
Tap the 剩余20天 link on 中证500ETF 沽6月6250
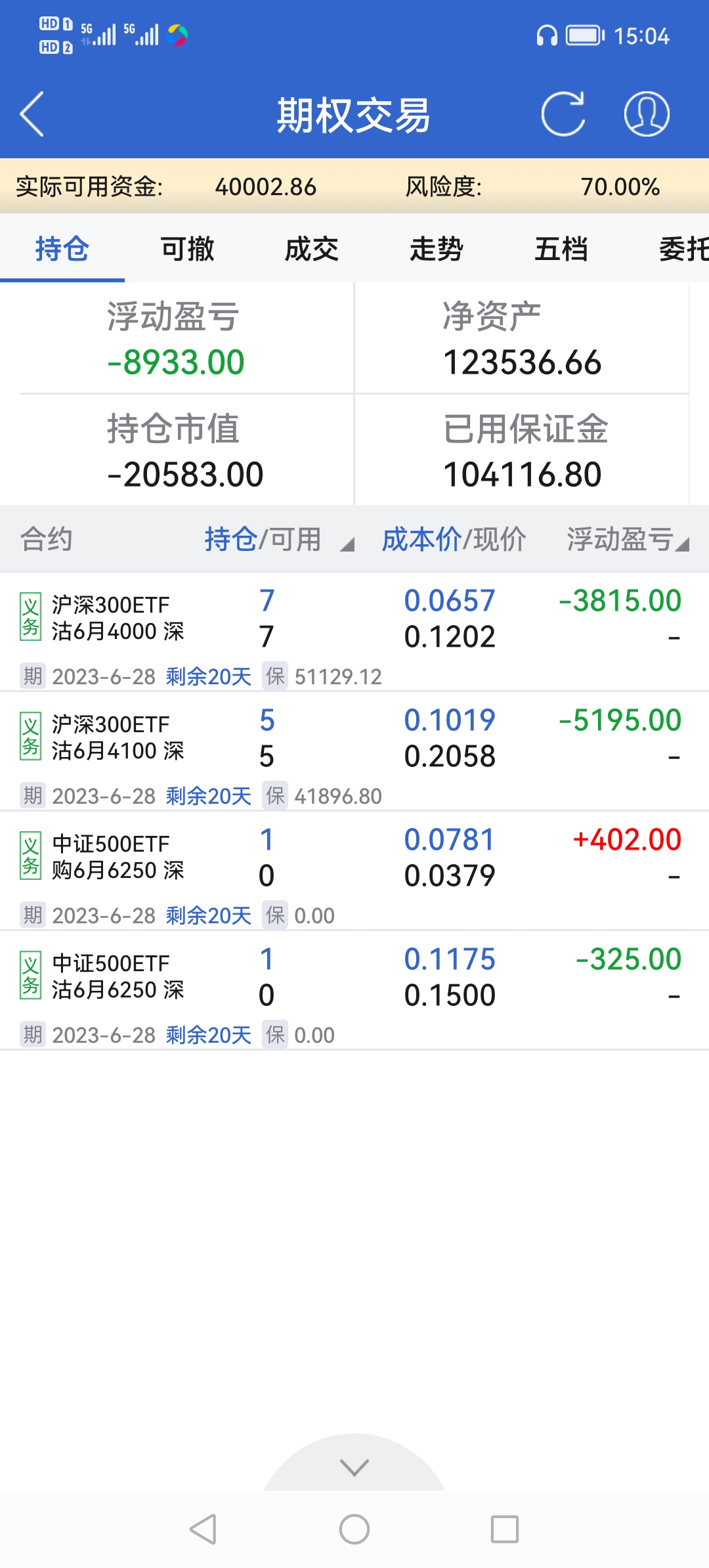tap(209, 1035)
